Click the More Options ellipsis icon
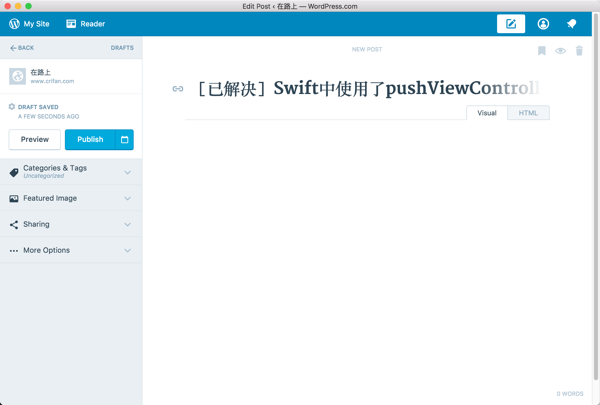The image size is (600, 405). tap(14, 251)
